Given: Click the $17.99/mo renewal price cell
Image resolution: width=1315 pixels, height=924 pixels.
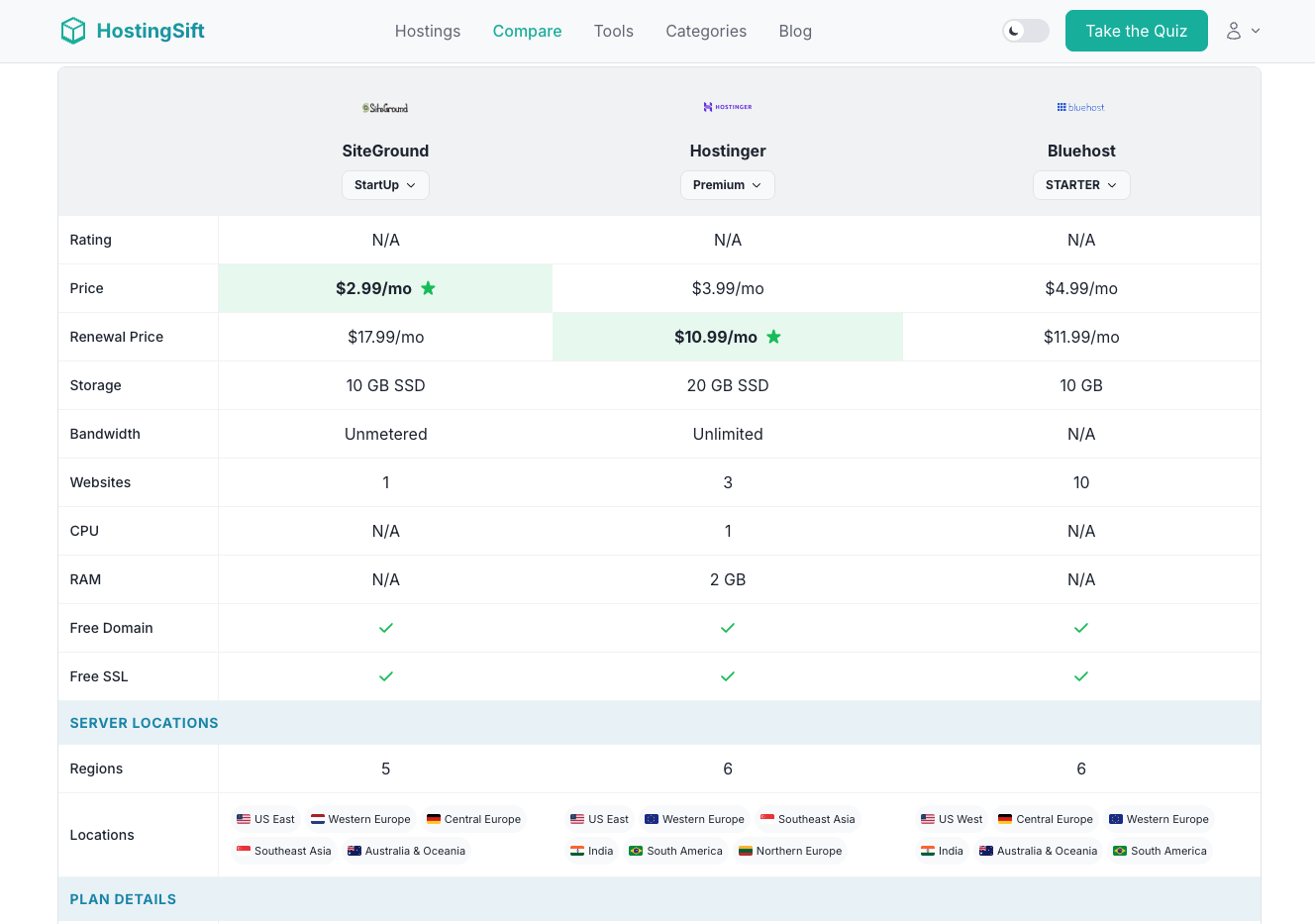Looking at the screenshot, I should [385, 337].
